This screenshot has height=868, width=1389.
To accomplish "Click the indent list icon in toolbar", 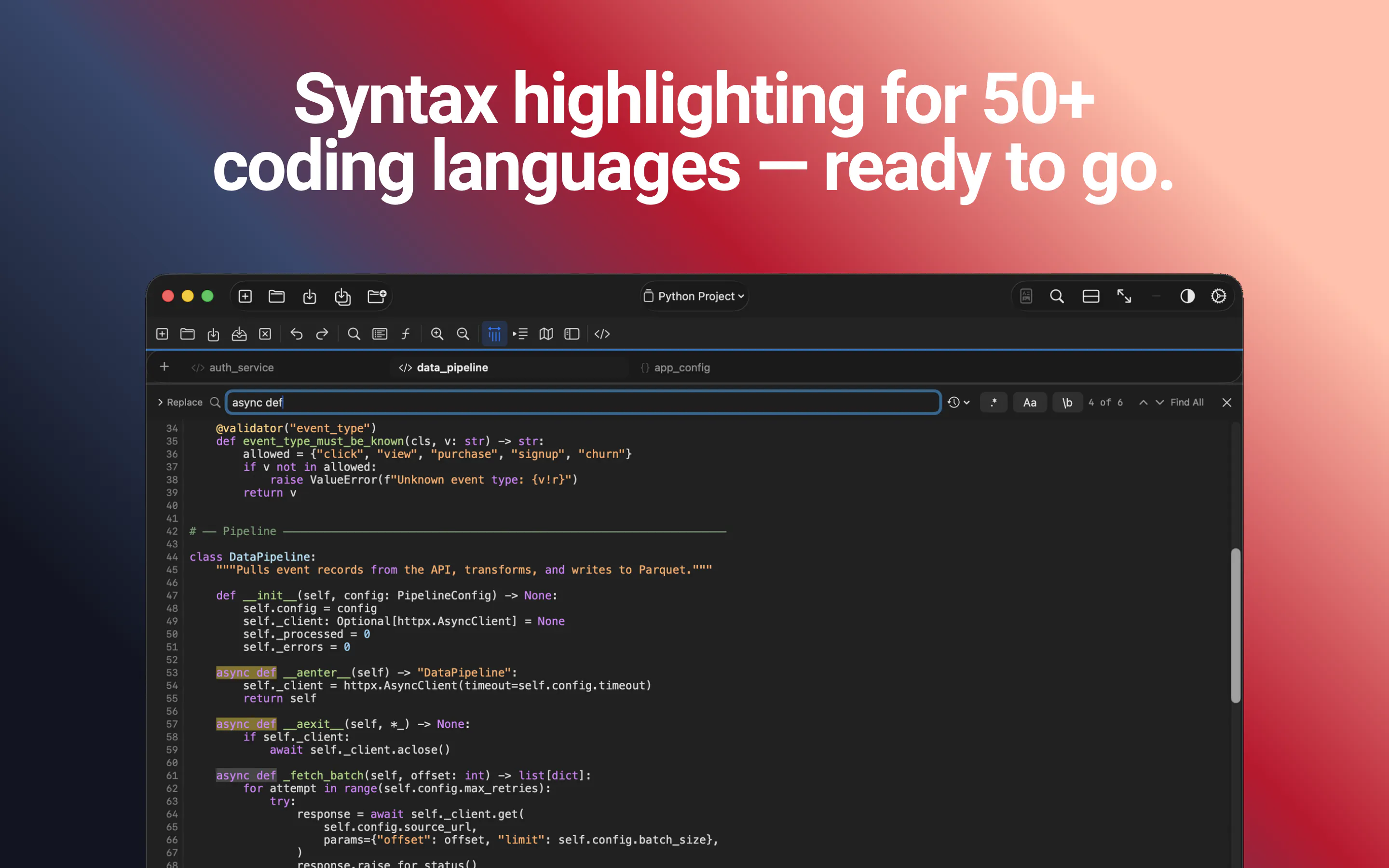I will point(520,334).
